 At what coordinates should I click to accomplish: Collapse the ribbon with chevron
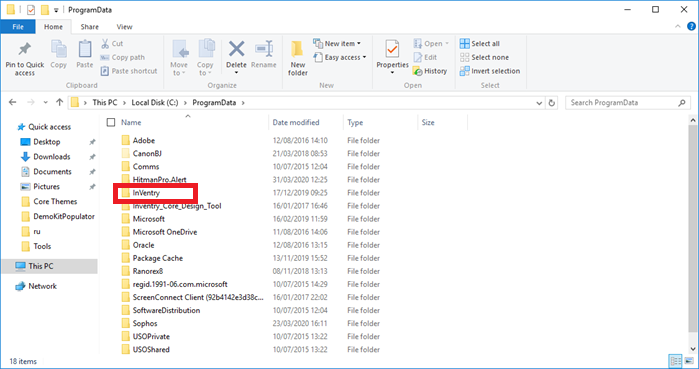pos(678,26)
